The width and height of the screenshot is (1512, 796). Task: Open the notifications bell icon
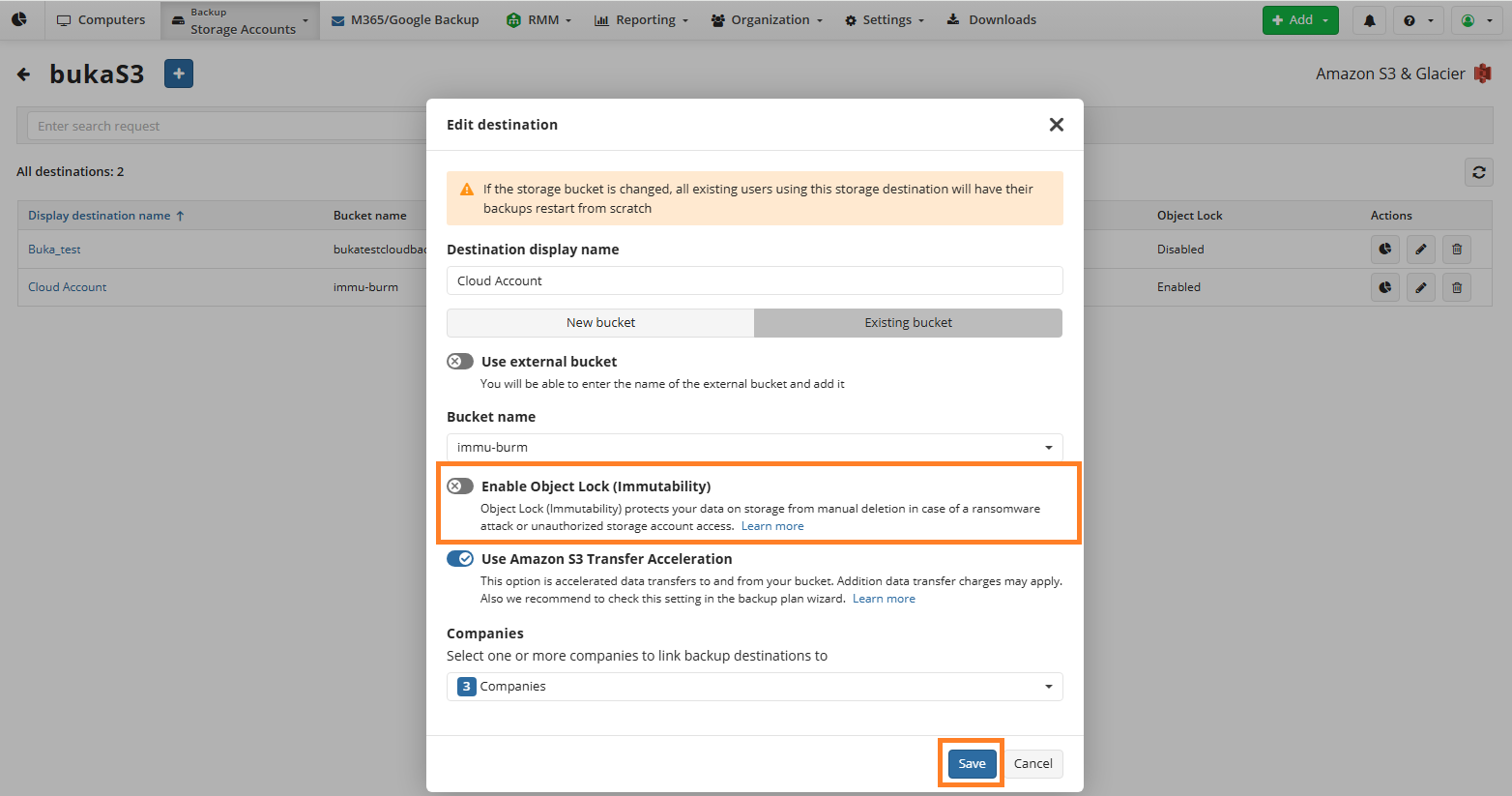click(x=1369, y=20)
